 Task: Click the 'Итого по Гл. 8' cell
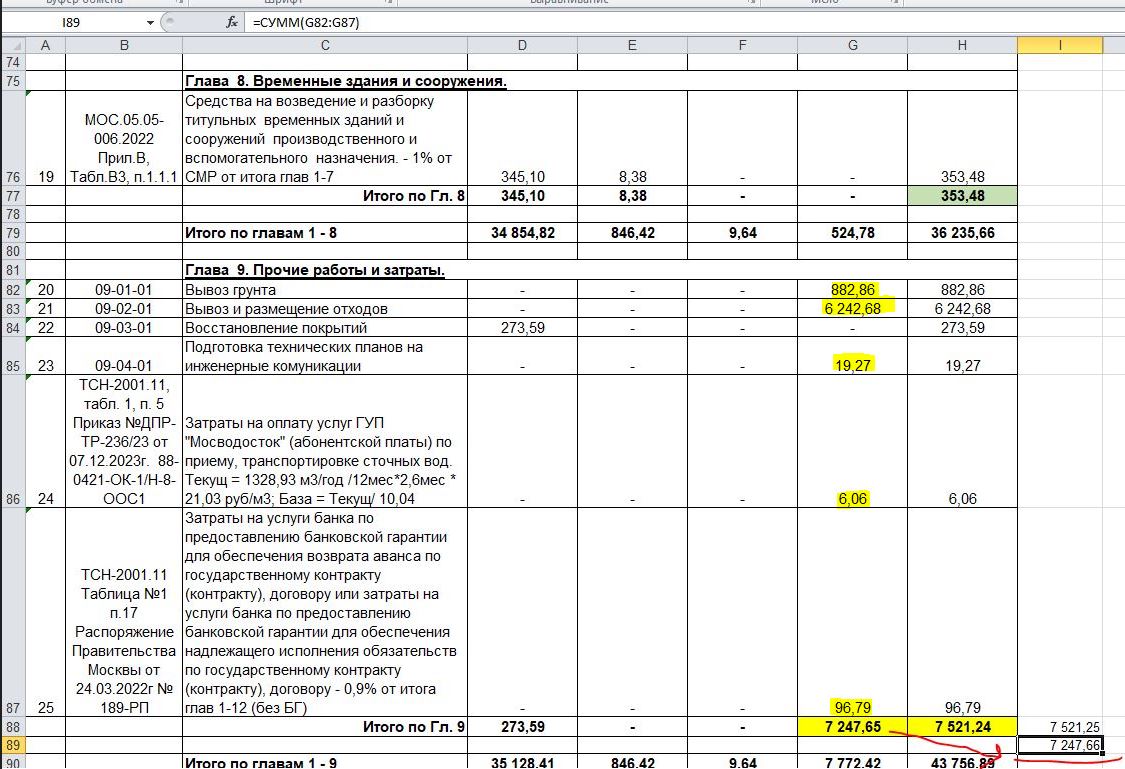coord(325,196)
